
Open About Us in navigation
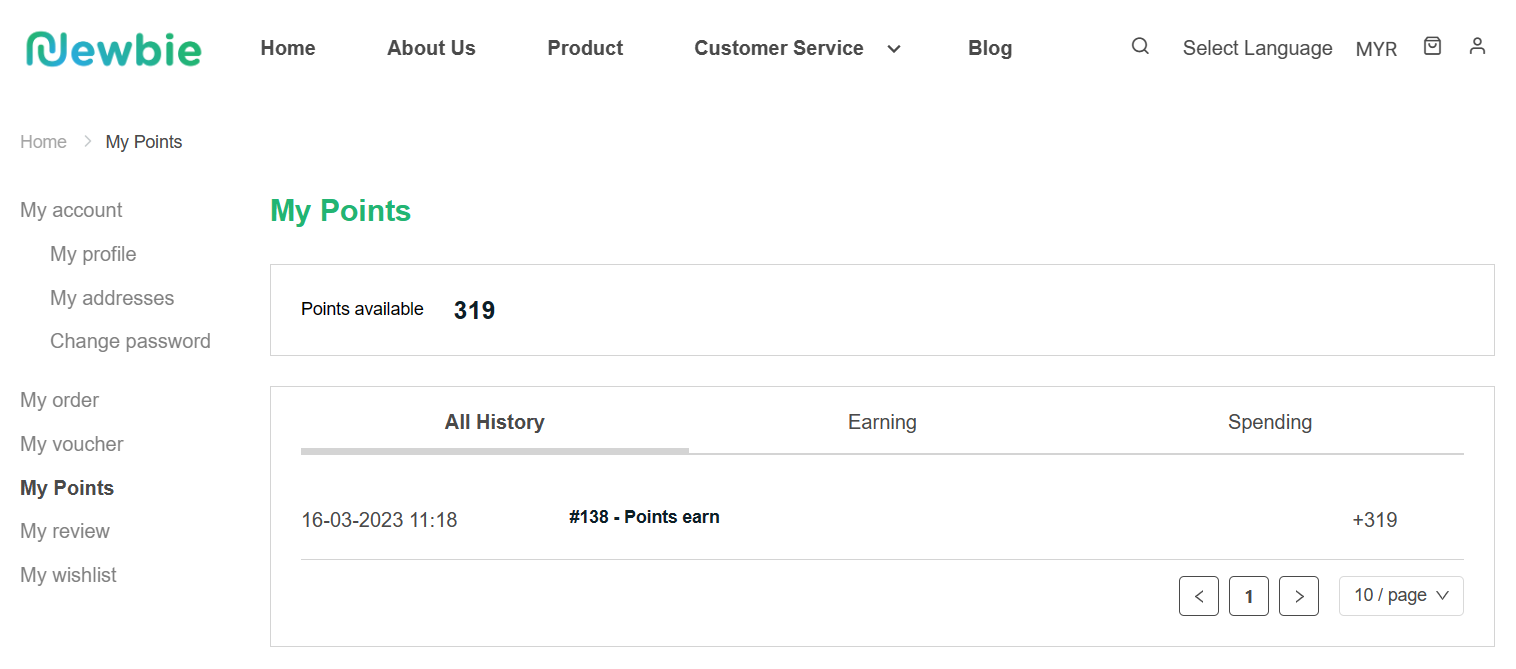pyautogui.click(x=431, y=48)
